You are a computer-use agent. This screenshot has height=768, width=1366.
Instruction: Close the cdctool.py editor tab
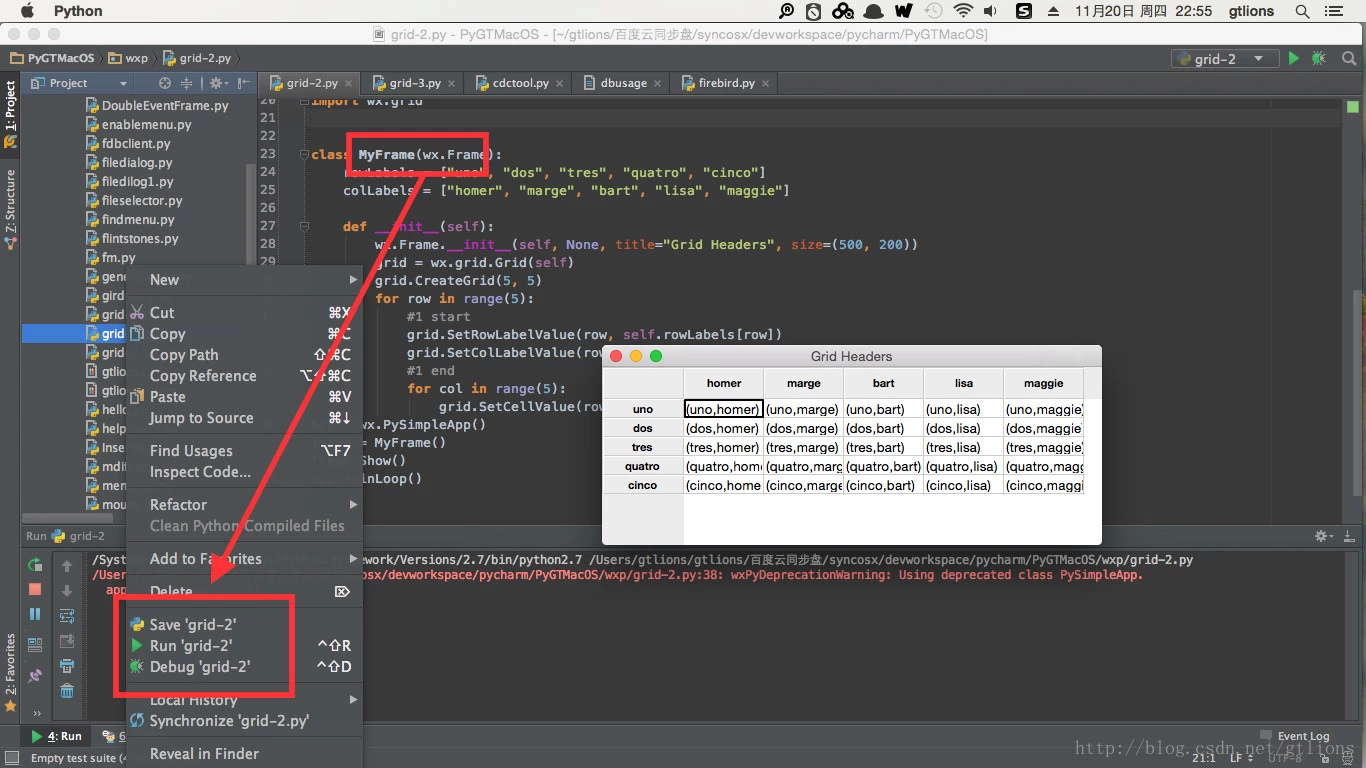coord(559,84)
